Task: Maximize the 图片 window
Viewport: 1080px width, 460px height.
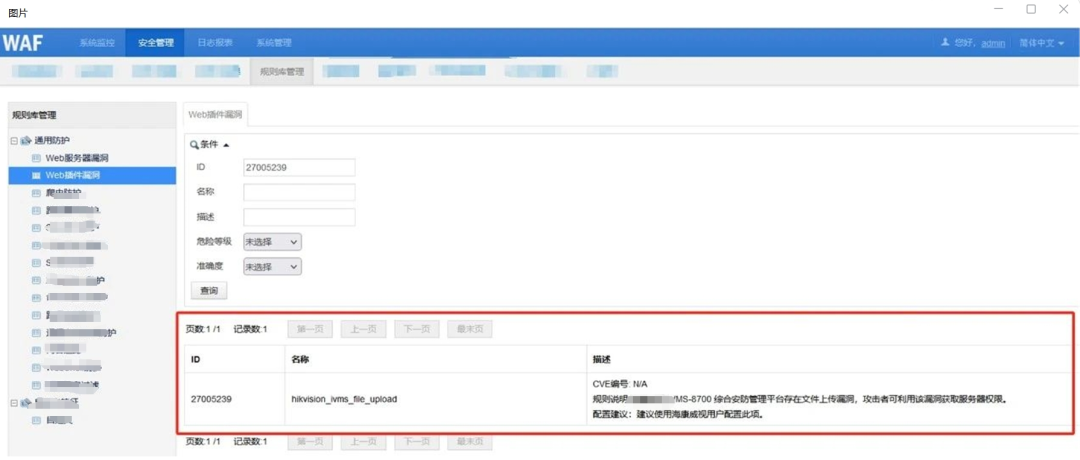Action: [1031, 9]
